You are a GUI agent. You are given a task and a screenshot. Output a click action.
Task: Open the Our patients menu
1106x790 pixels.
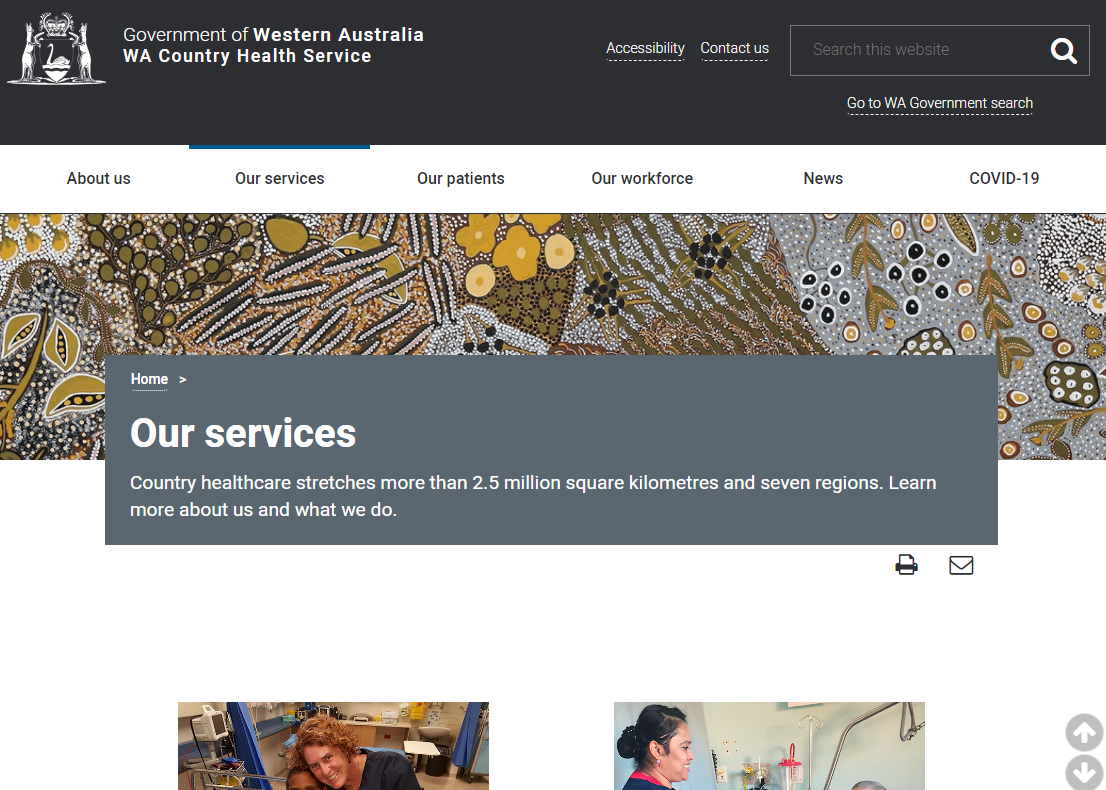click(x=460, y=179)
